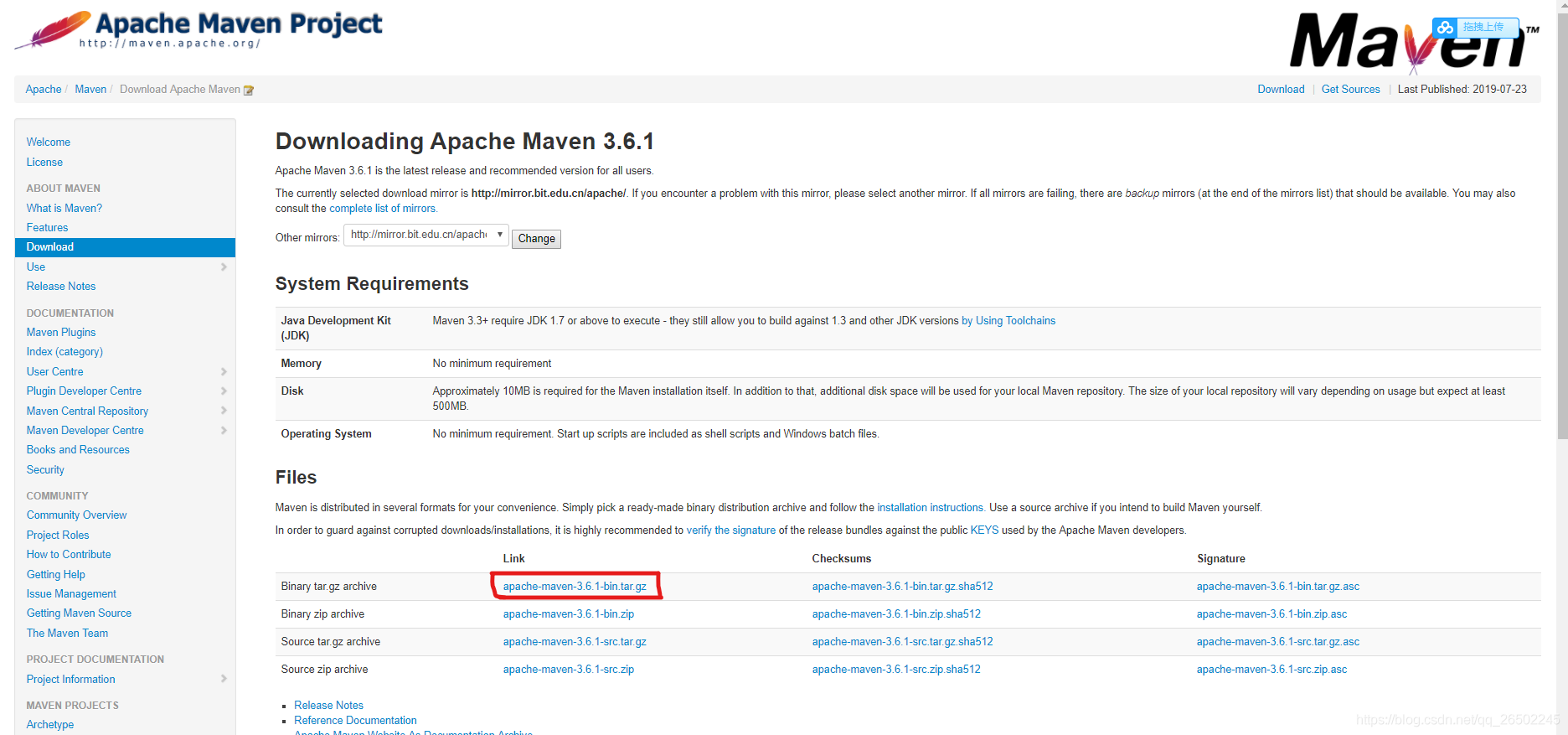Open Issue Management link
The image size is (1568, 735).
[71, 594]
